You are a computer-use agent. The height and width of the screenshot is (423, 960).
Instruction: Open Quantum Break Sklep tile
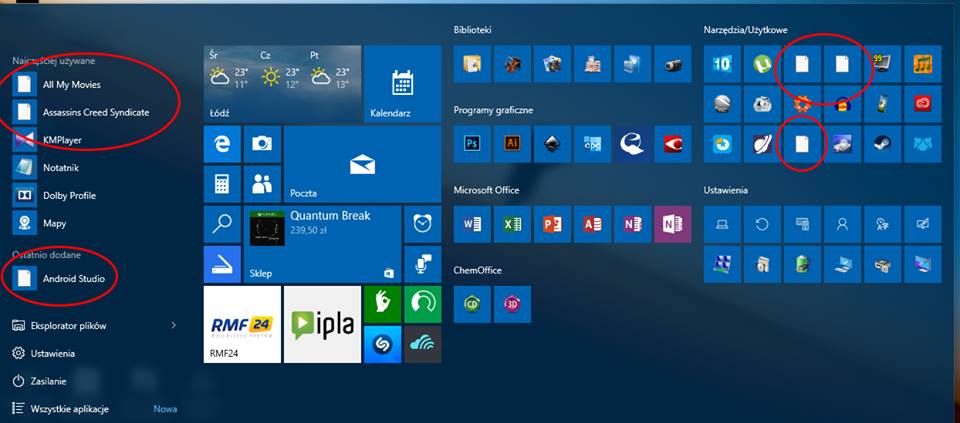(x=322, y=244)
